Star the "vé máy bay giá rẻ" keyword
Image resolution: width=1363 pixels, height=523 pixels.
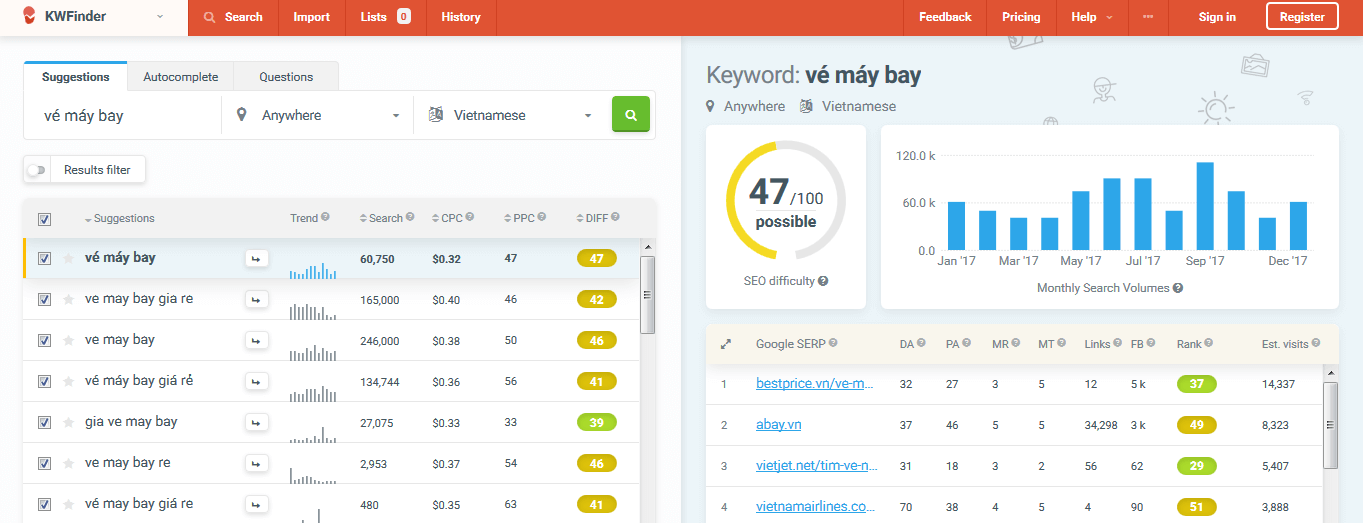tap(69, 382)
